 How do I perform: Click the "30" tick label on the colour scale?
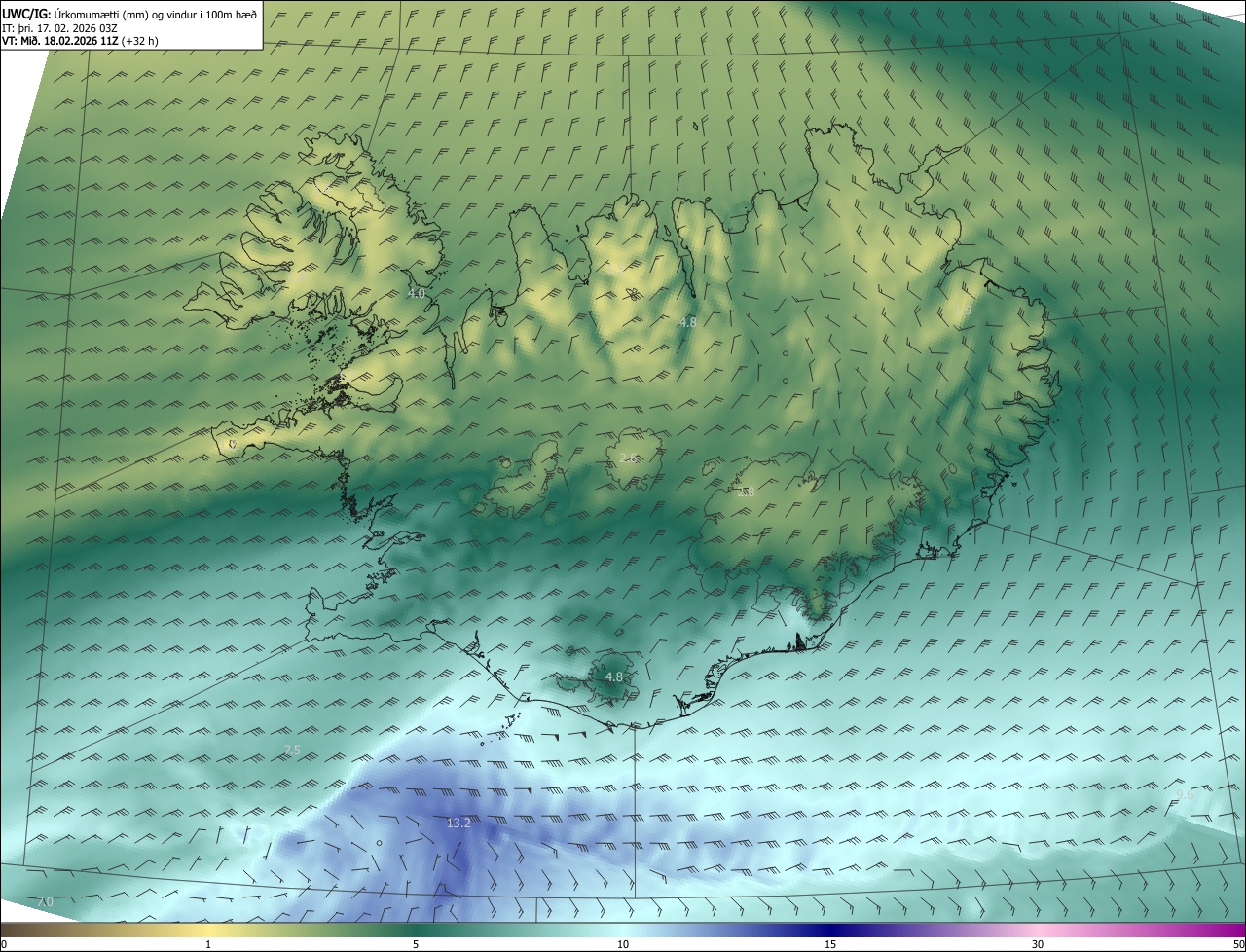(1038, 944)
